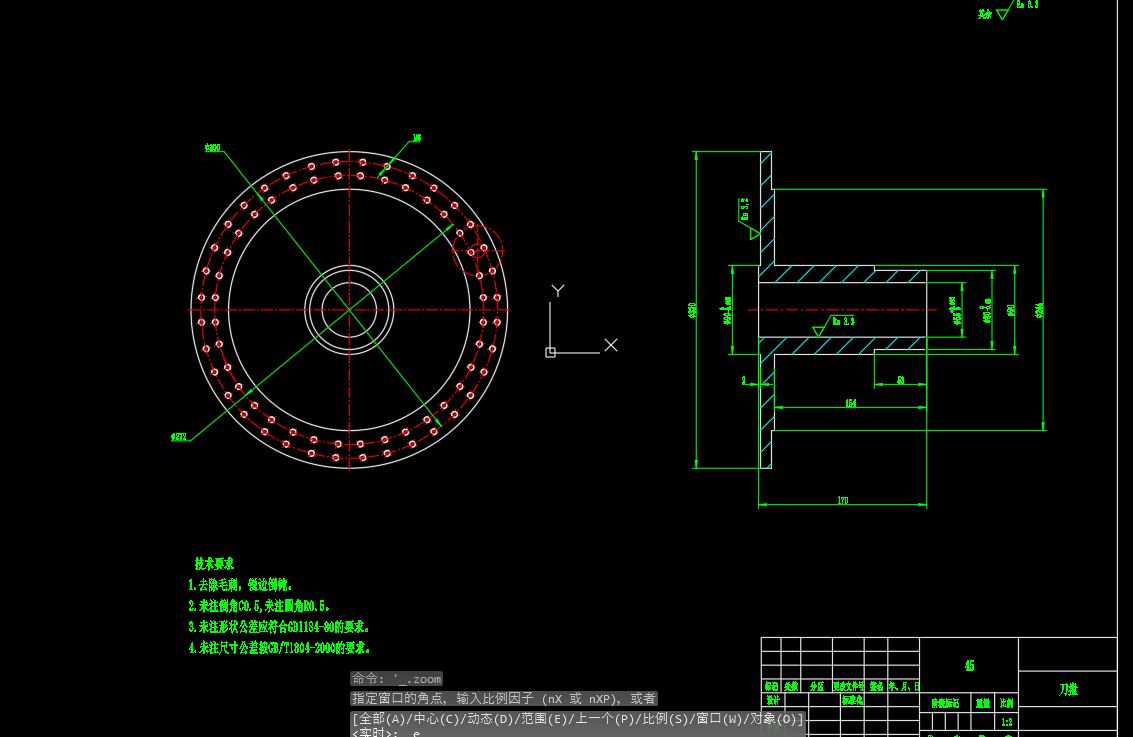
Task: Select the red dashed detail circle on bolt ring
Action: [478, 250]
